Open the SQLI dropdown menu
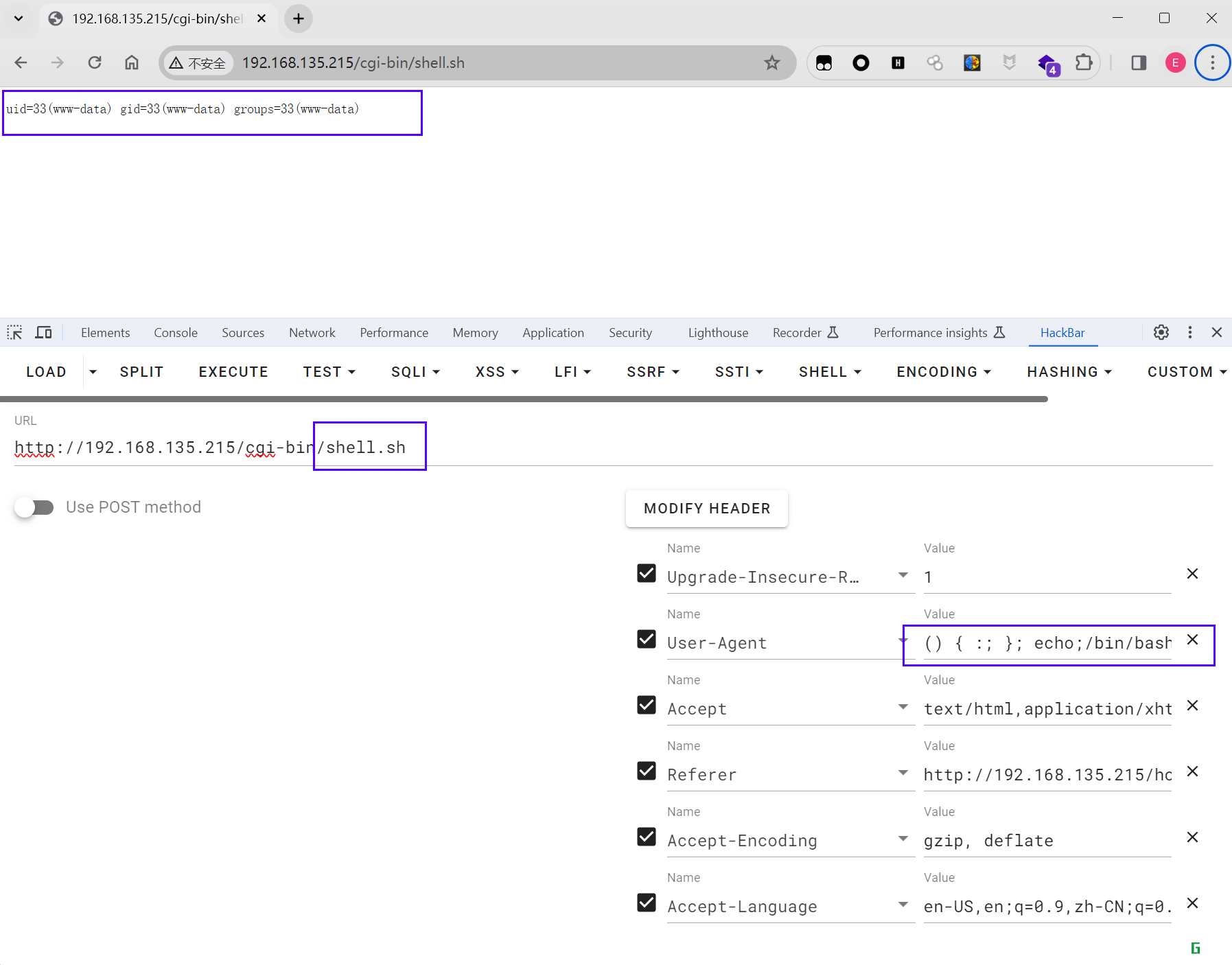 point(415,371)
